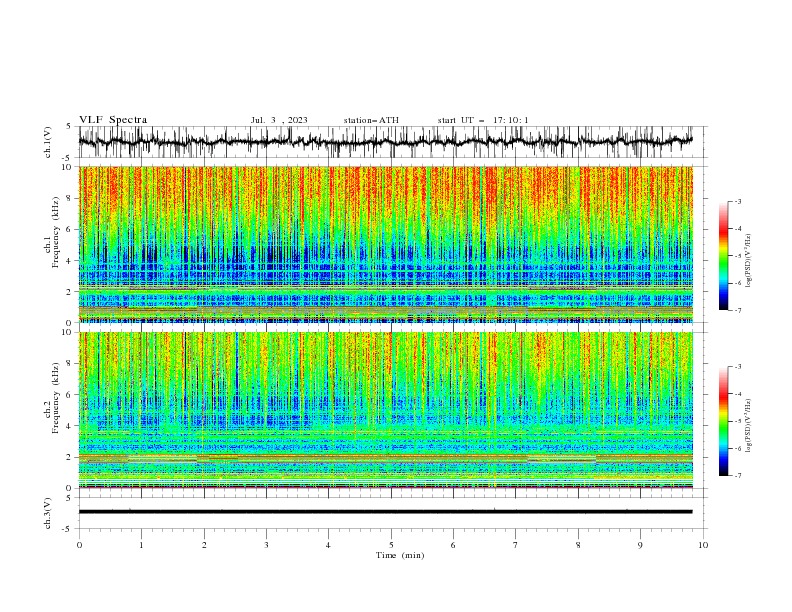Click the "start UT = 17:10:1" text
The width and height of the screenshot is (792, 612).
tap(483, 120)
